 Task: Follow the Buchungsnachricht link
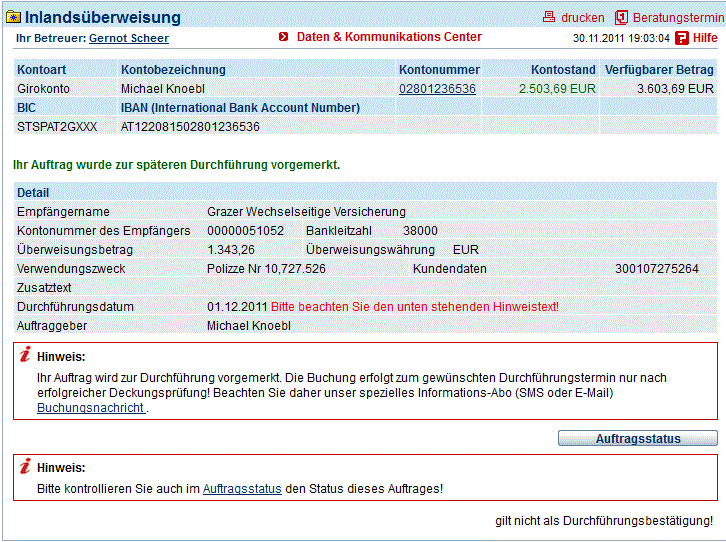[91, 408]
